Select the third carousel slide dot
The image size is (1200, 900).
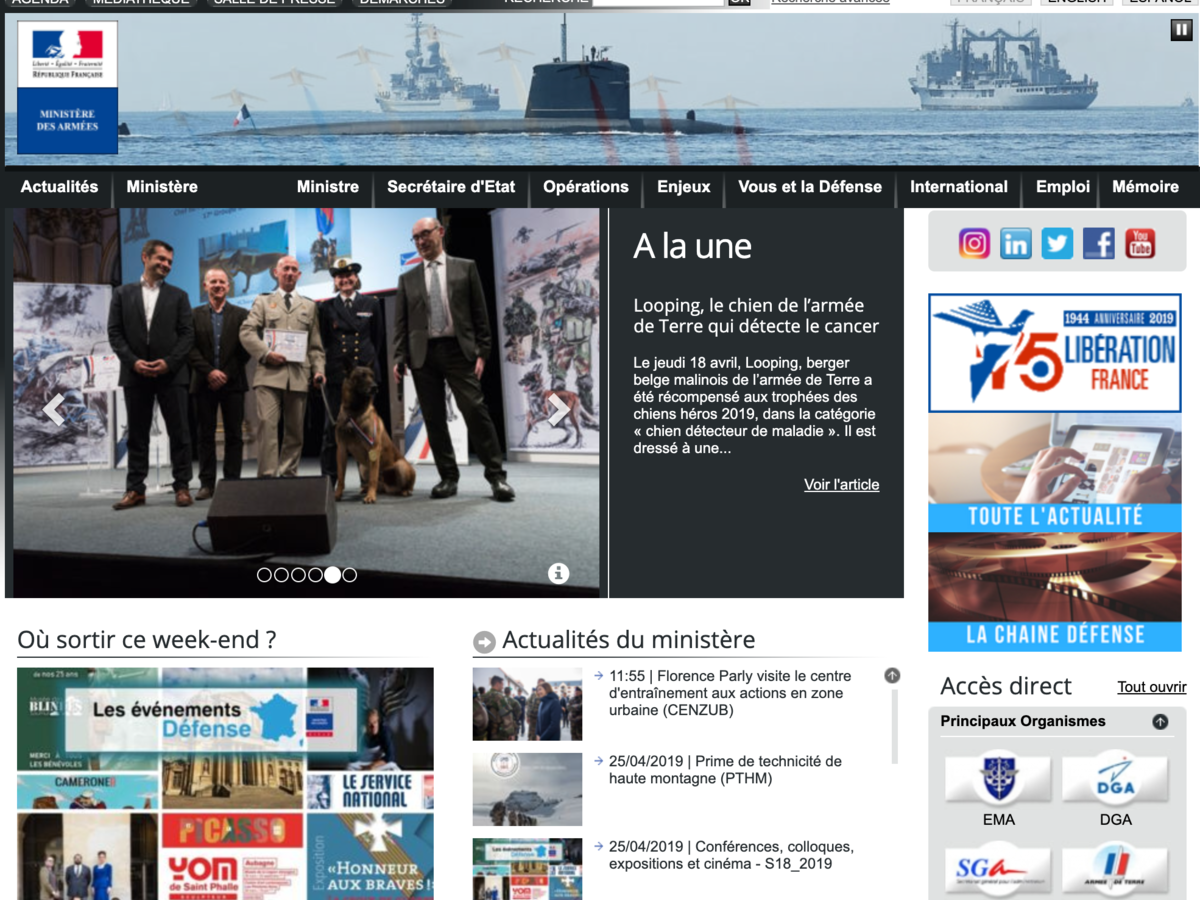point(298,575)
